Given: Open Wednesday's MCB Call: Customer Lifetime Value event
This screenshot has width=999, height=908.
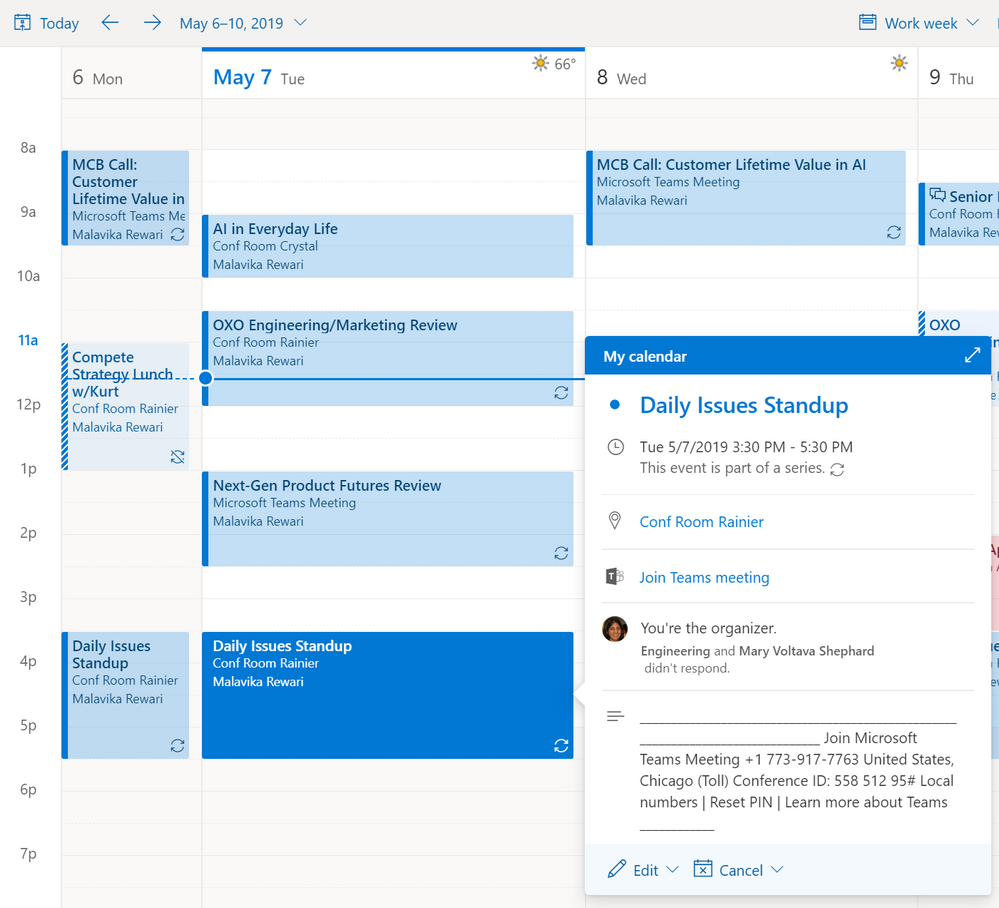Looking at the screenshot, I should click(745, 198).
